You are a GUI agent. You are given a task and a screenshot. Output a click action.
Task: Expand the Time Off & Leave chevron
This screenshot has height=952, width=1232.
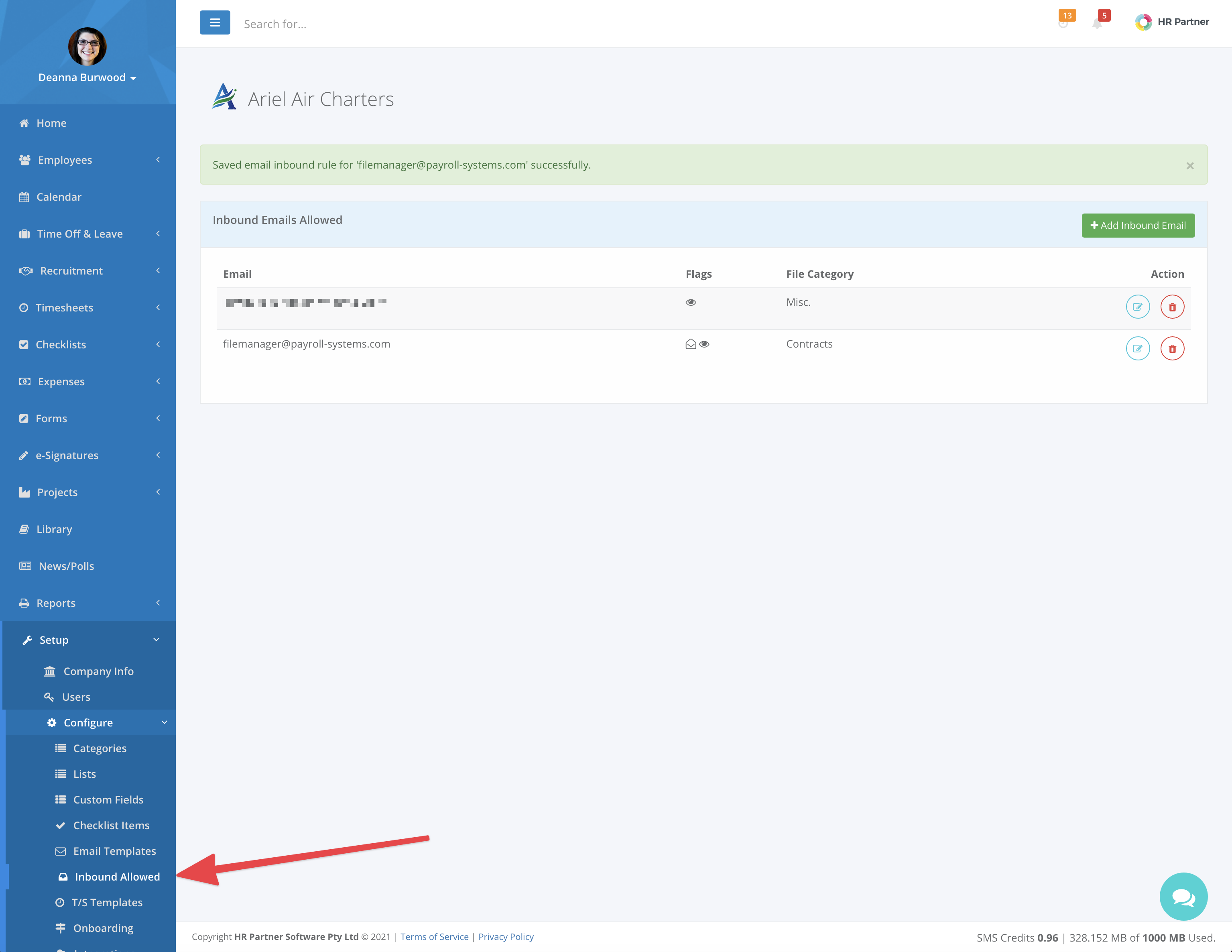tap(158, 234)
